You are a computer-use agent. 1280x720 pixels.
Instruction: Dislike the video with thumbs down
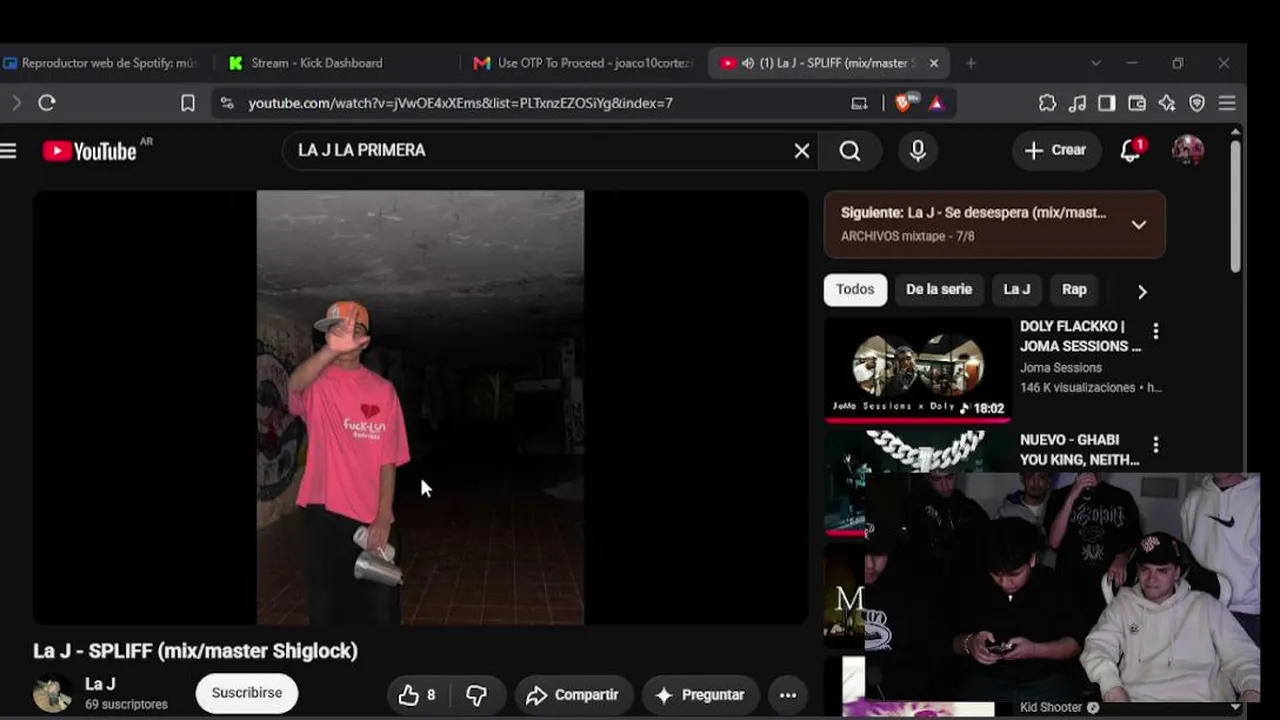[476, 695]
